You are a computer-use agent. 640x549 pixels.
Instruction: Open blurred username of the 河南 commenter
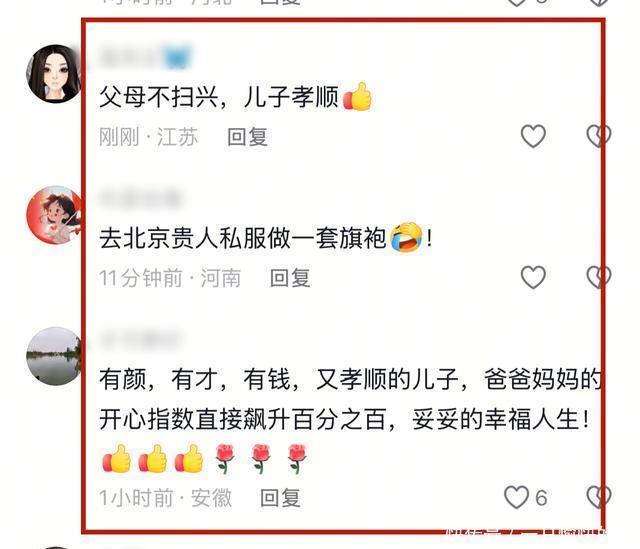tap(140, 198)
